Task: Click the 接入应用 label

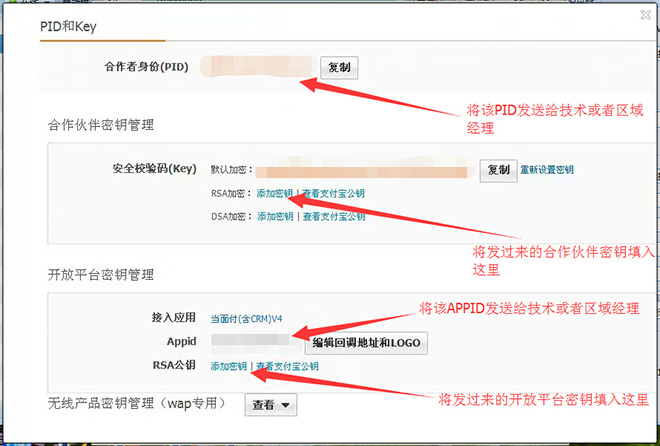Action: tap(174, 317)
